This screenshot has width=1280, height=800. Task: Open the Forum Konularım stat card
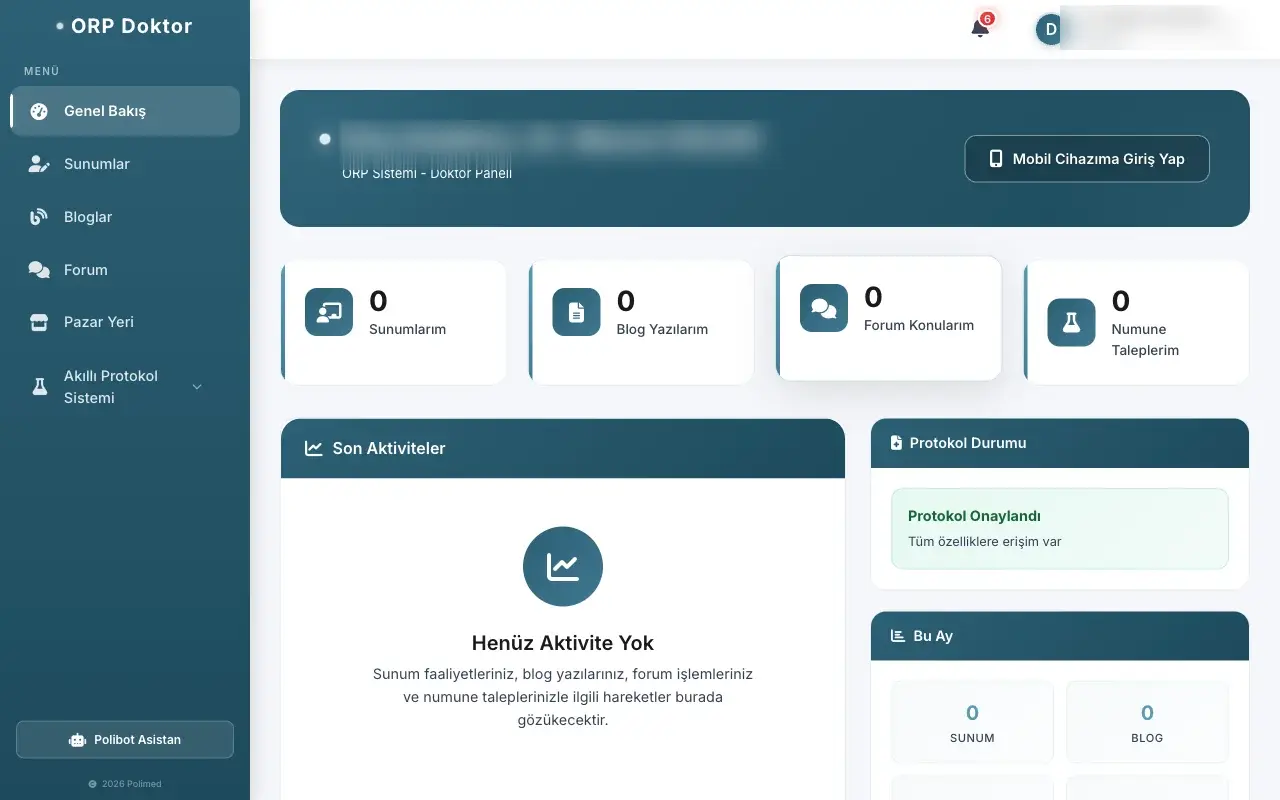[889, 318]
